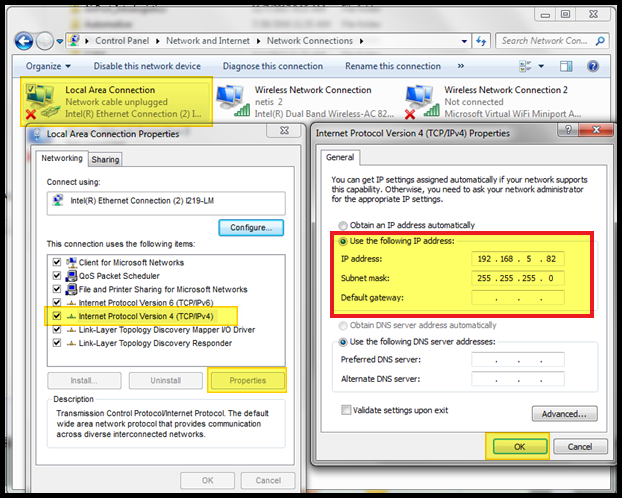
Task: Toggle QoS Packet Scheduler checkbox
Action: 57,276
